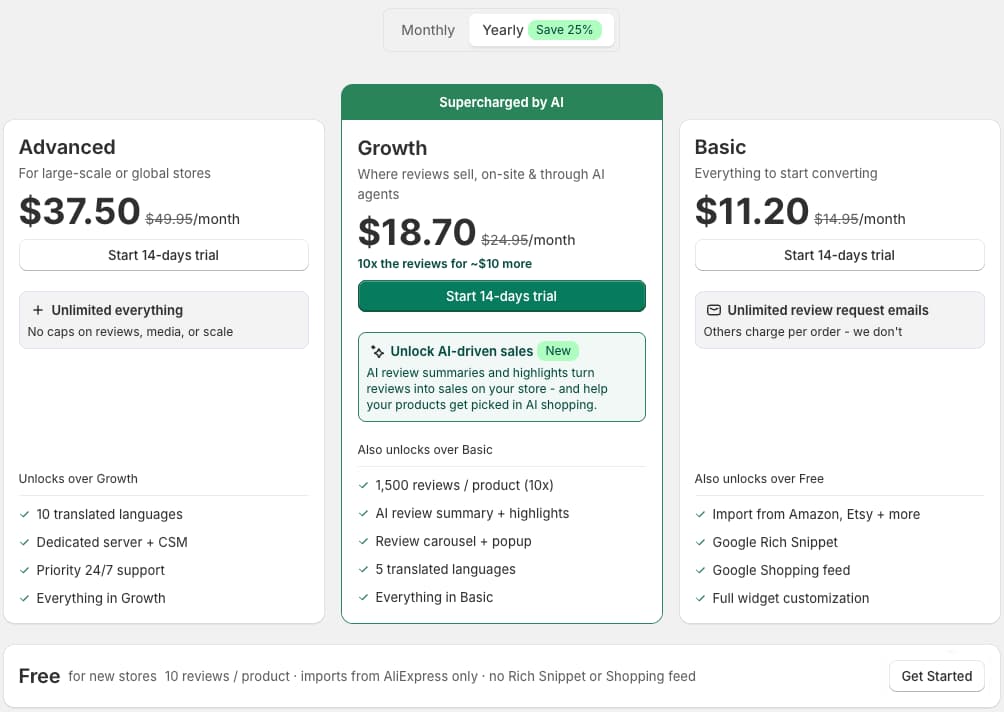Click the plus icon beside Unlimited everything

(38, 310)
